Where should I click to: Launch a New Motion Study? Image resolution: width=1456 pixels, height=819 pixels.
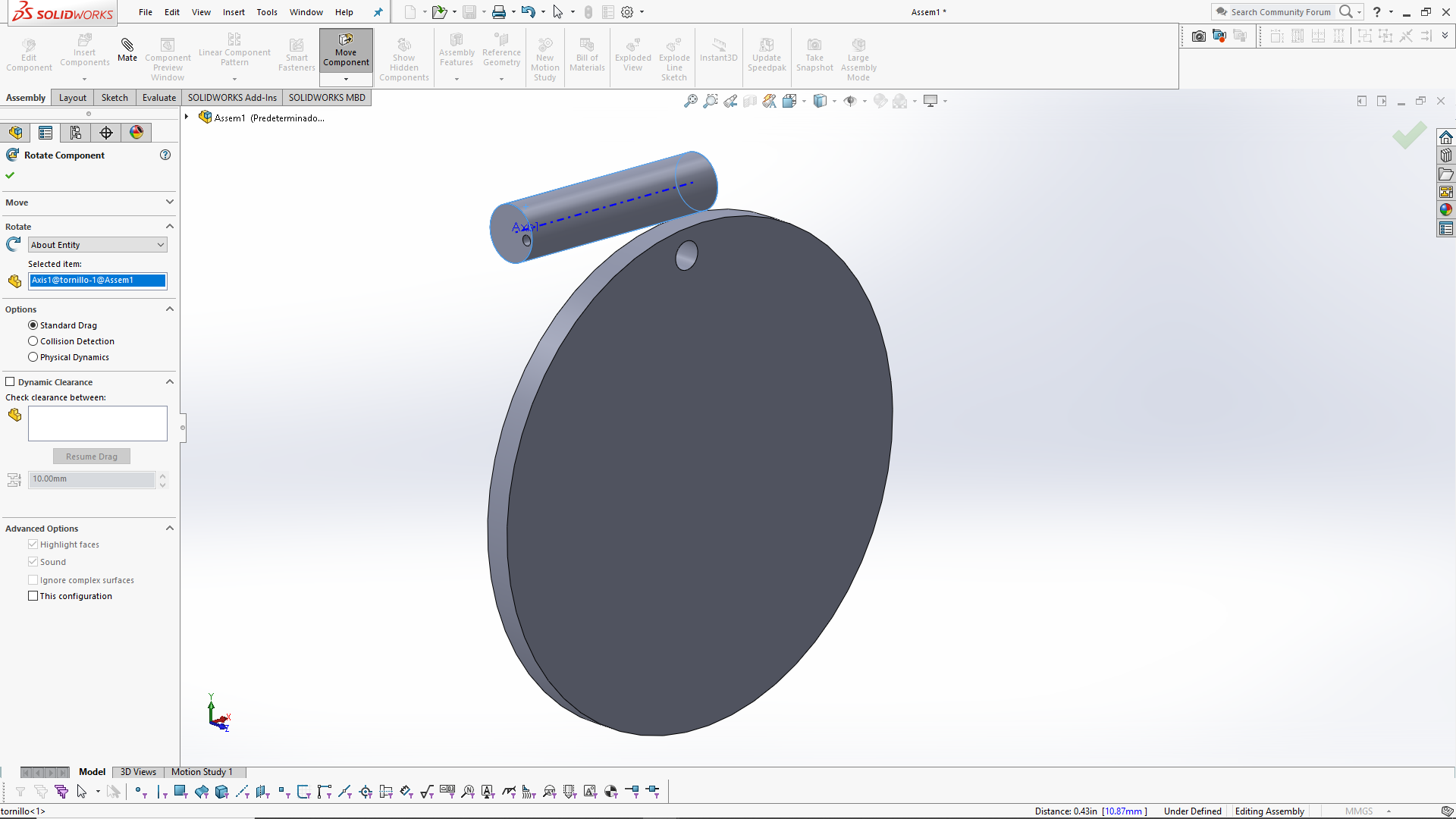[x=545, y=57]
